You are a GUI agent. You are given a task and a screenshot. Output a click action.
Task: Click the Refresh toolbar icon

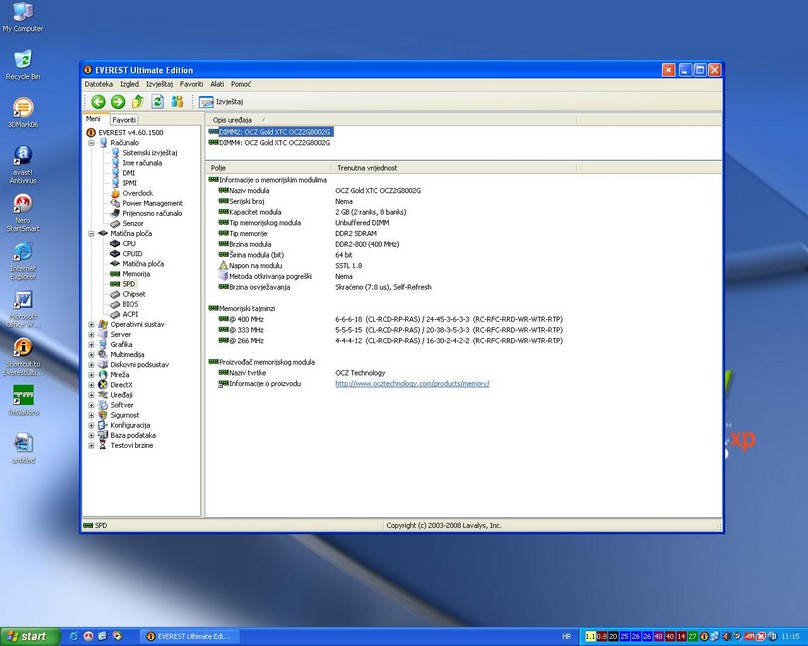click(157, 101)
